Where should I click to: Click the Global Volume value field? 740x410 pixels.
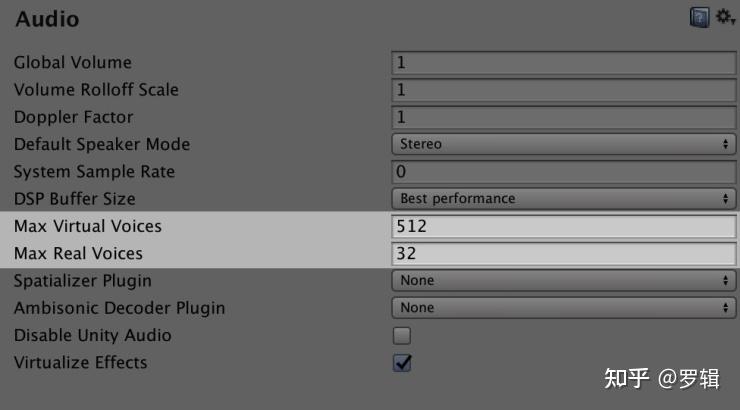[563, 62]
